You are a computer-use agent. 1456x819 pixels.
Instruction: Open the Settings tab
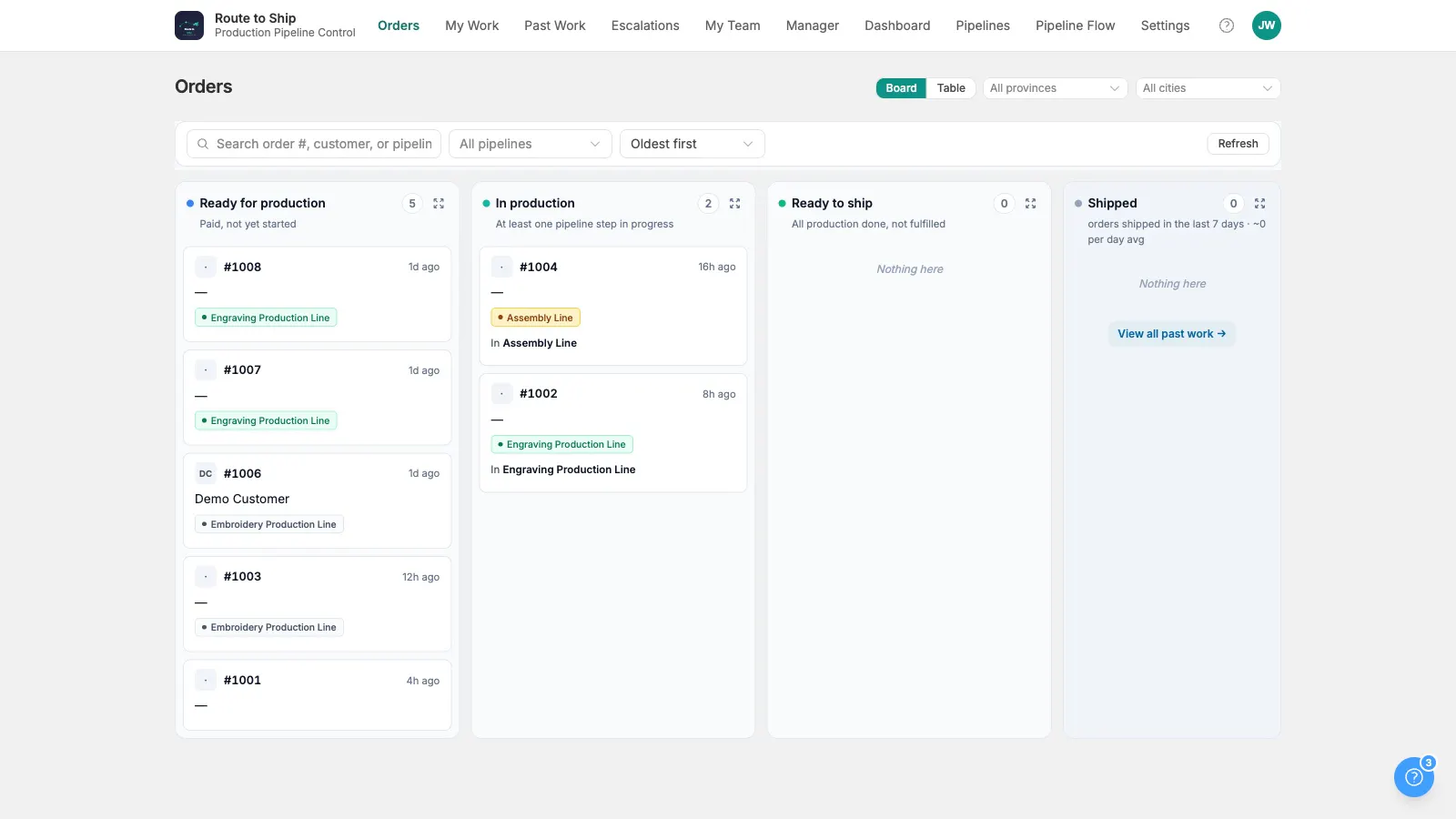1165,25
